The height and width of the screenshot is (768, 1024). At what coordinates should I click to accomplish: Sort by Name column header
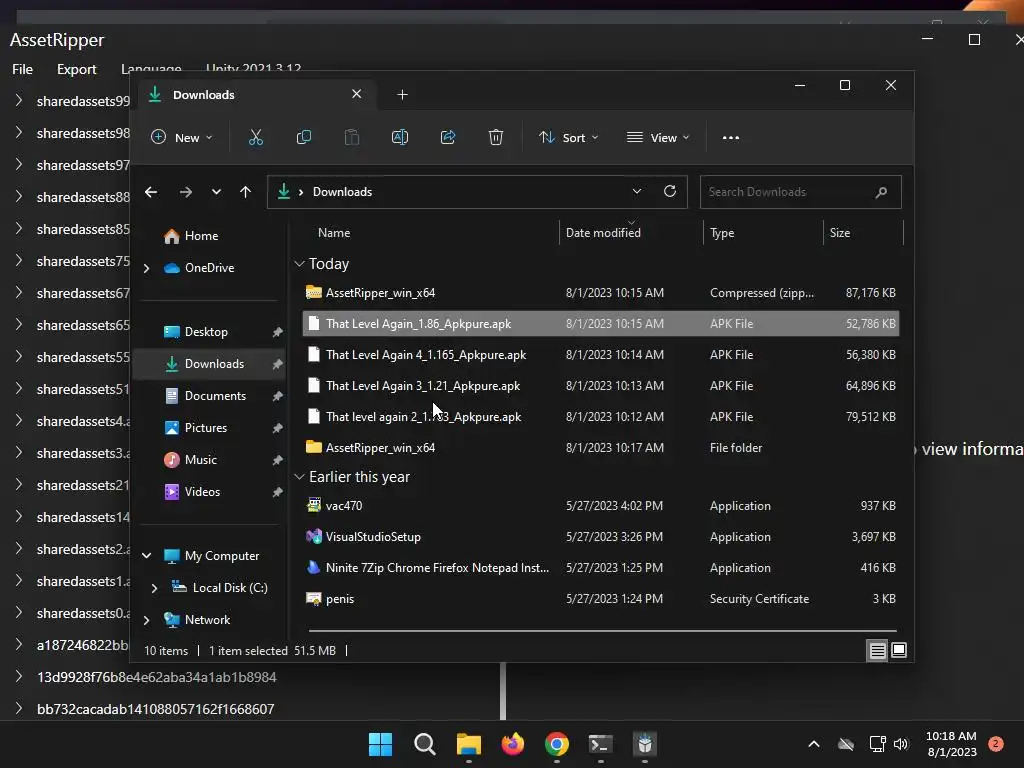click(334, 232)
